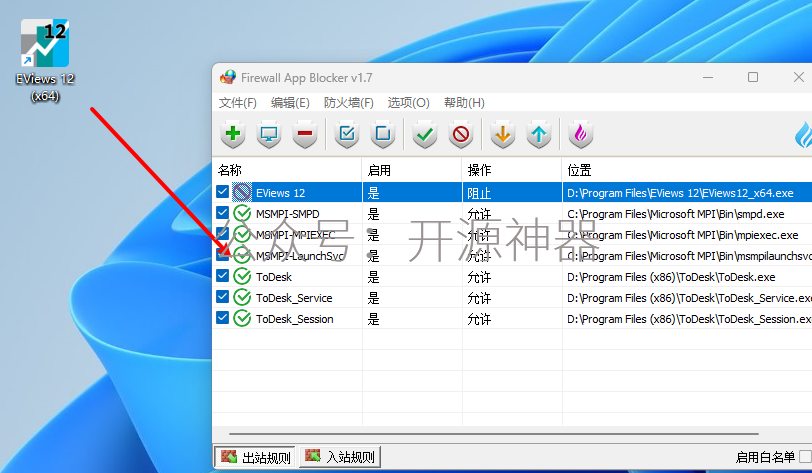Uncheck the MSMPI-MPIEXEC rule checkbox
This screenshot has width=812, height=473.
pos(223,234)
